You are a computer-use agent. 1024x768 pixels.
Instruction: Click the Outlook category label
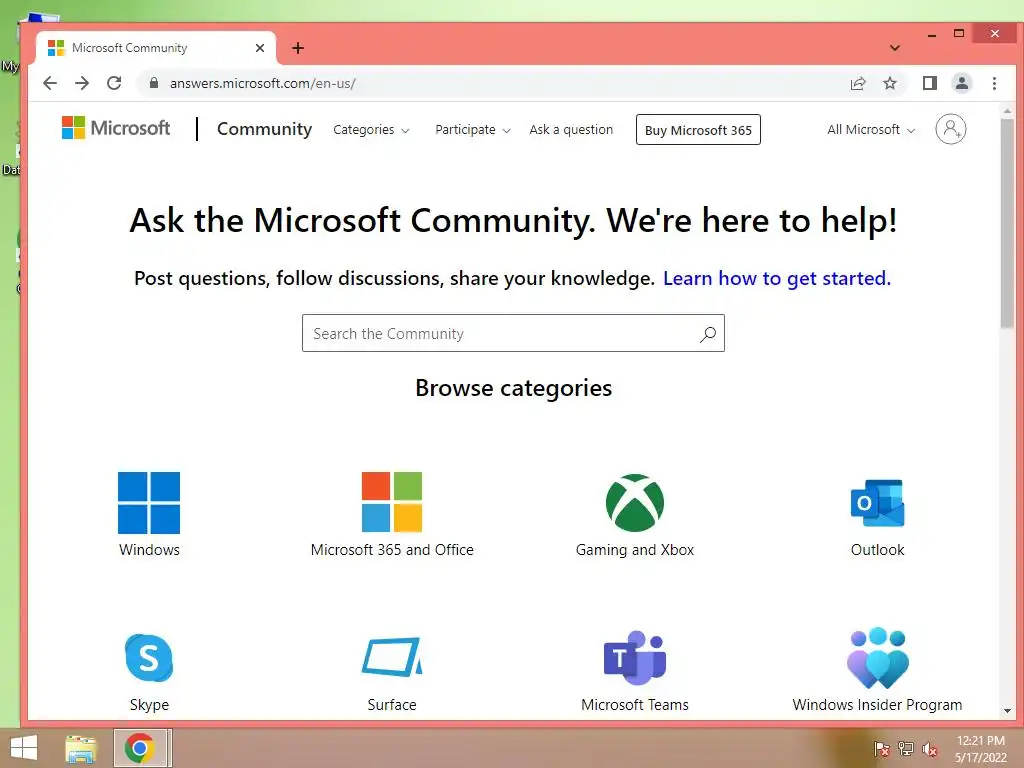pyautogui.click(x=877, y=550)
